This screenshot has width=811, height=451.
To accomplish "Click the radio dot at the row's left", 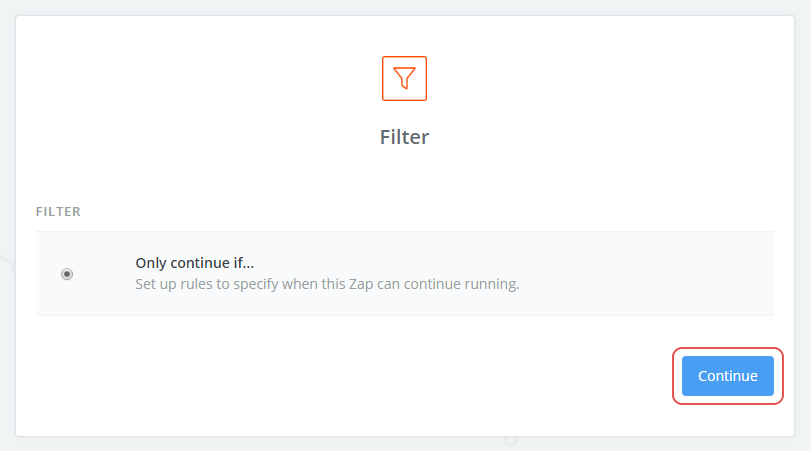I will tap(67, 274).
